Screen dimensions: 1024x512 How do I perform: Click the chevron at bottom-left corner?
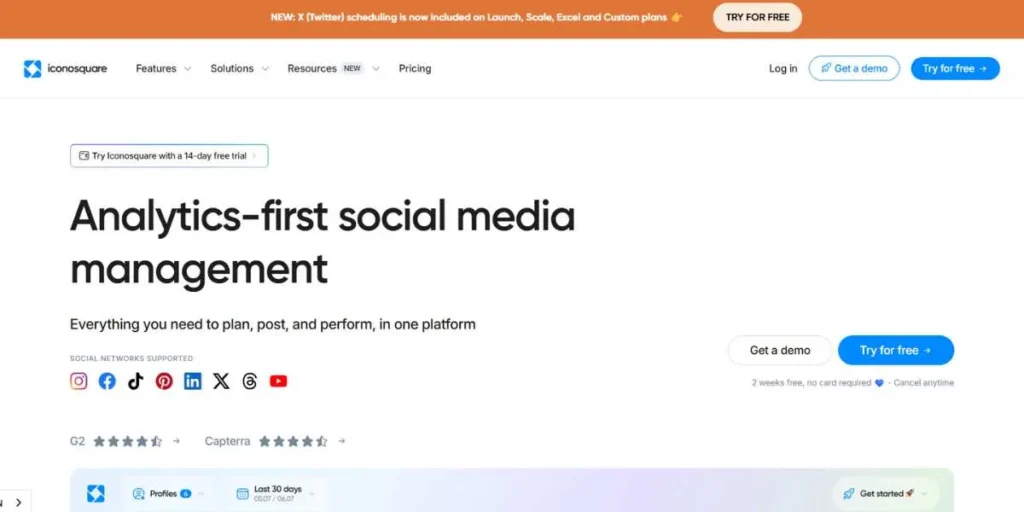[18, 503]
